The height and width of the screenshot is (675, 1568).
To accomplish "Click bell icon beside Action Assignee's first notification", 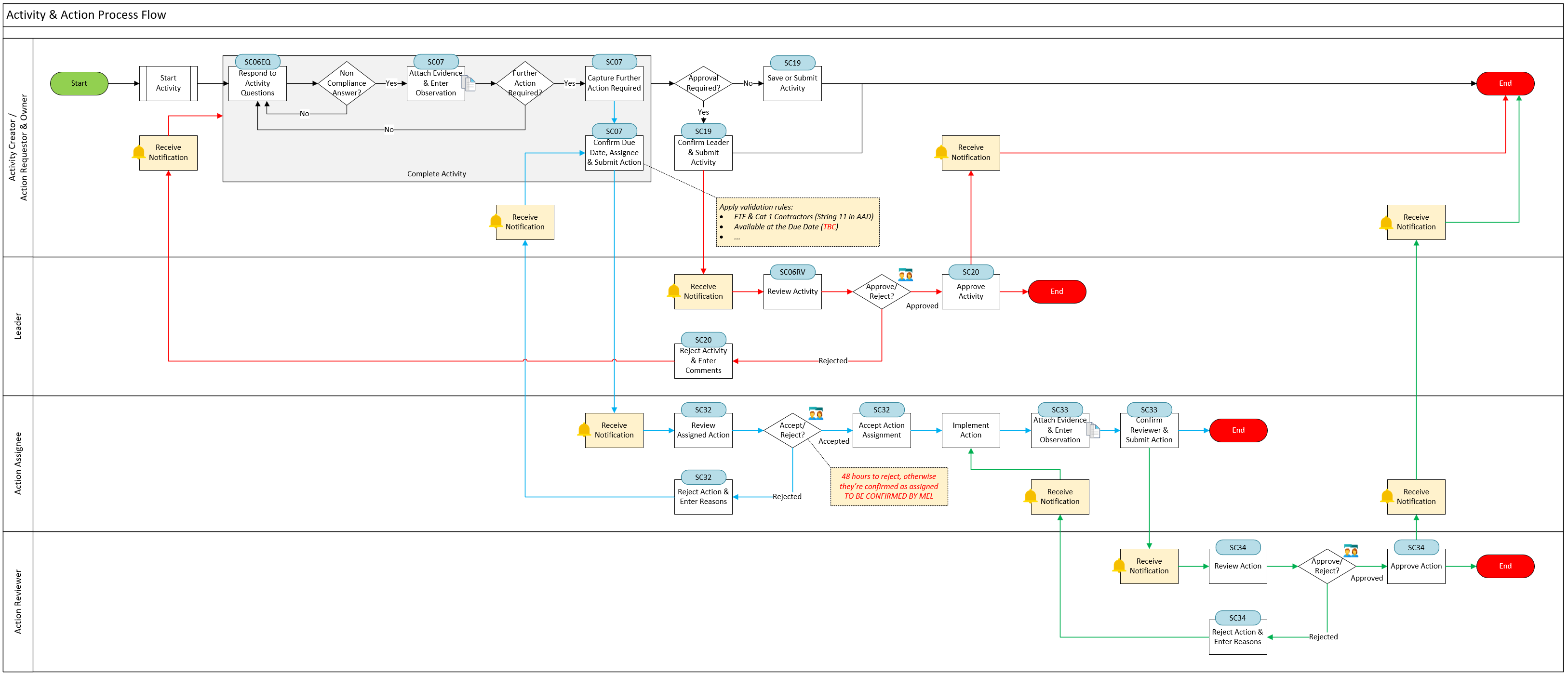I will coord(584,430).
